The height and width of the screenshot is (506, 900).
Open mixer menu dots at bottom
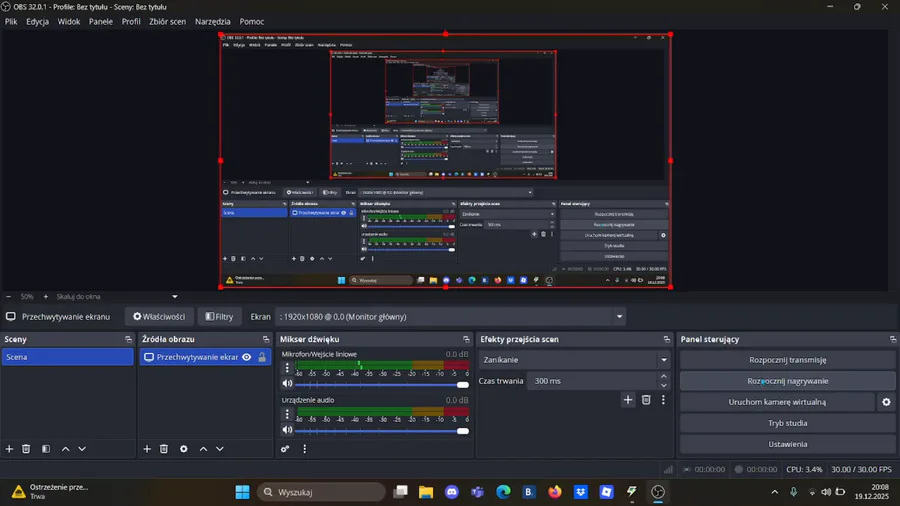pyautogui.click(x=305, y=449)
